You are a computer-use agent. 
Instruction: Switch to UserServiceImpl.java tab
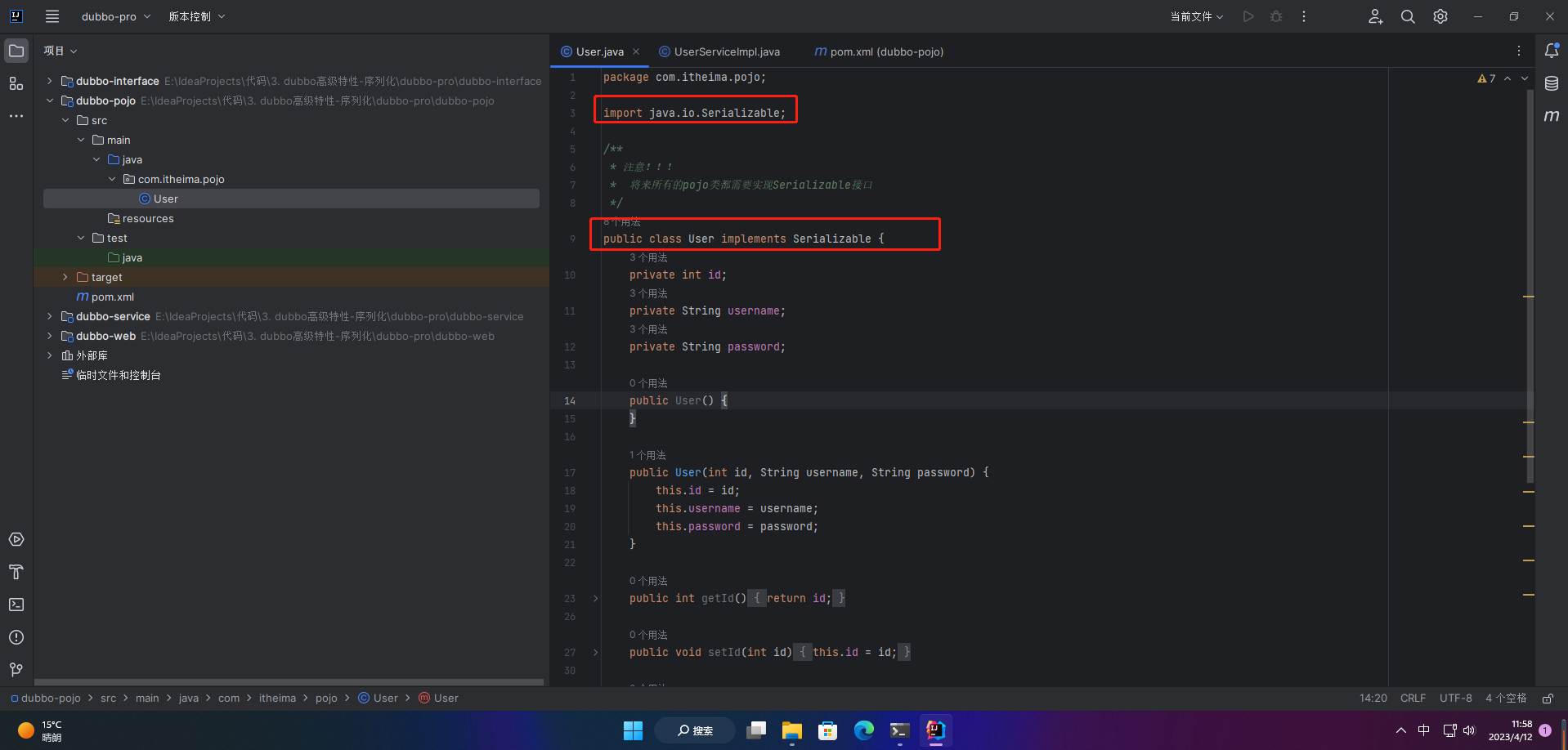click(x=719, y=51)
